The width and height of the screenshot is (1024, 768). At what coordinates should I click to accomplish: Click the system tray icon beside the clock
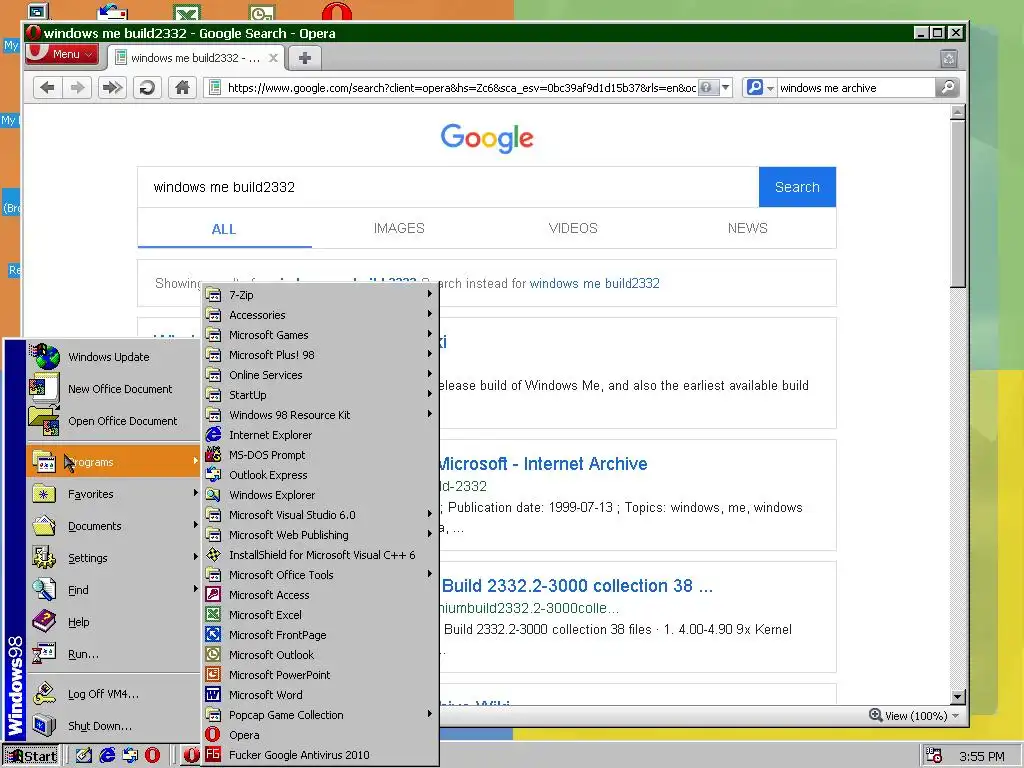pos(935,756)
